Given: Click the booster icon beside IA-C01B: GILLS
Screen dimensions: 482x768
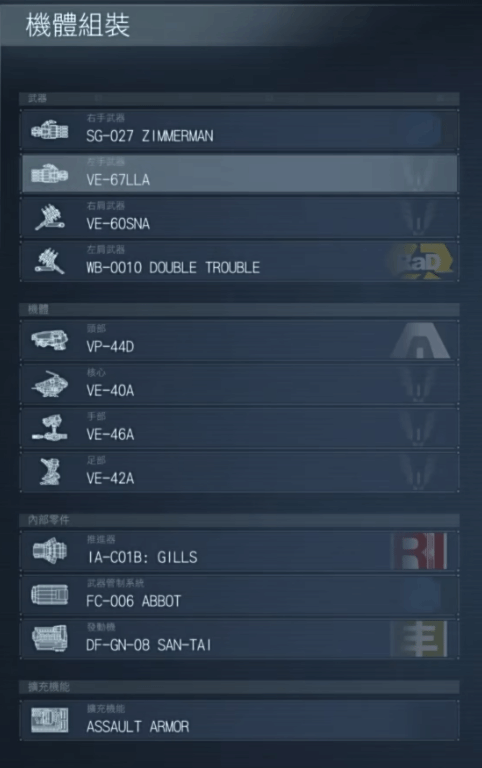Looking at the screenshot, I should [49, 551].
